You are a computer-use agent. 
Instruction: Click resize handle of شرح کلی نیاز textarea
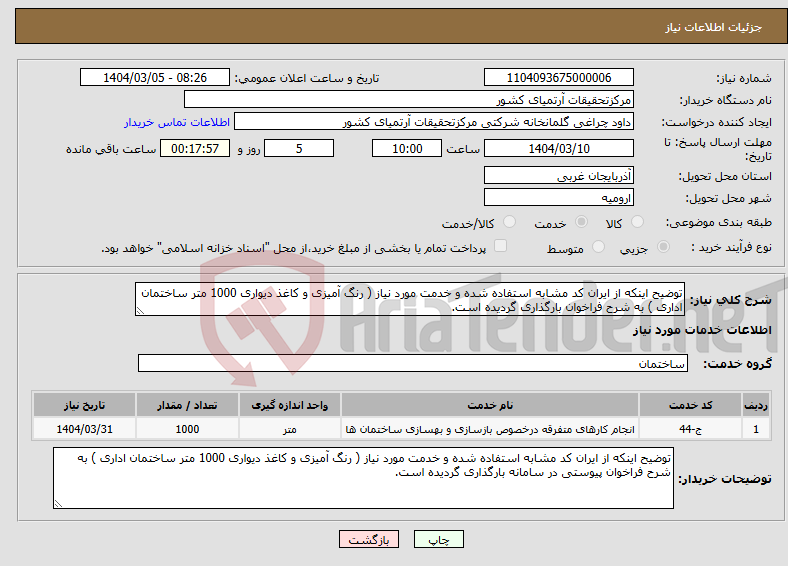141,311
